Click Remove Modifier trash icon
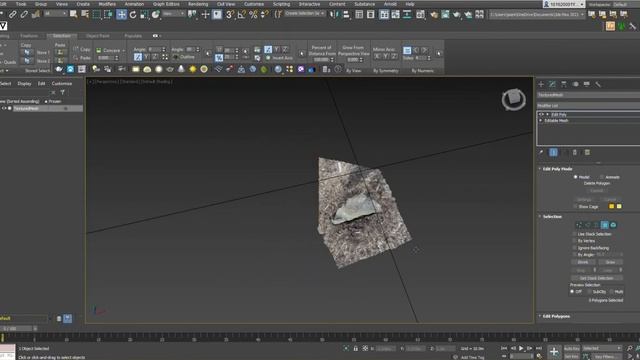This screenshot has width=640, height=360. [575, 152]
